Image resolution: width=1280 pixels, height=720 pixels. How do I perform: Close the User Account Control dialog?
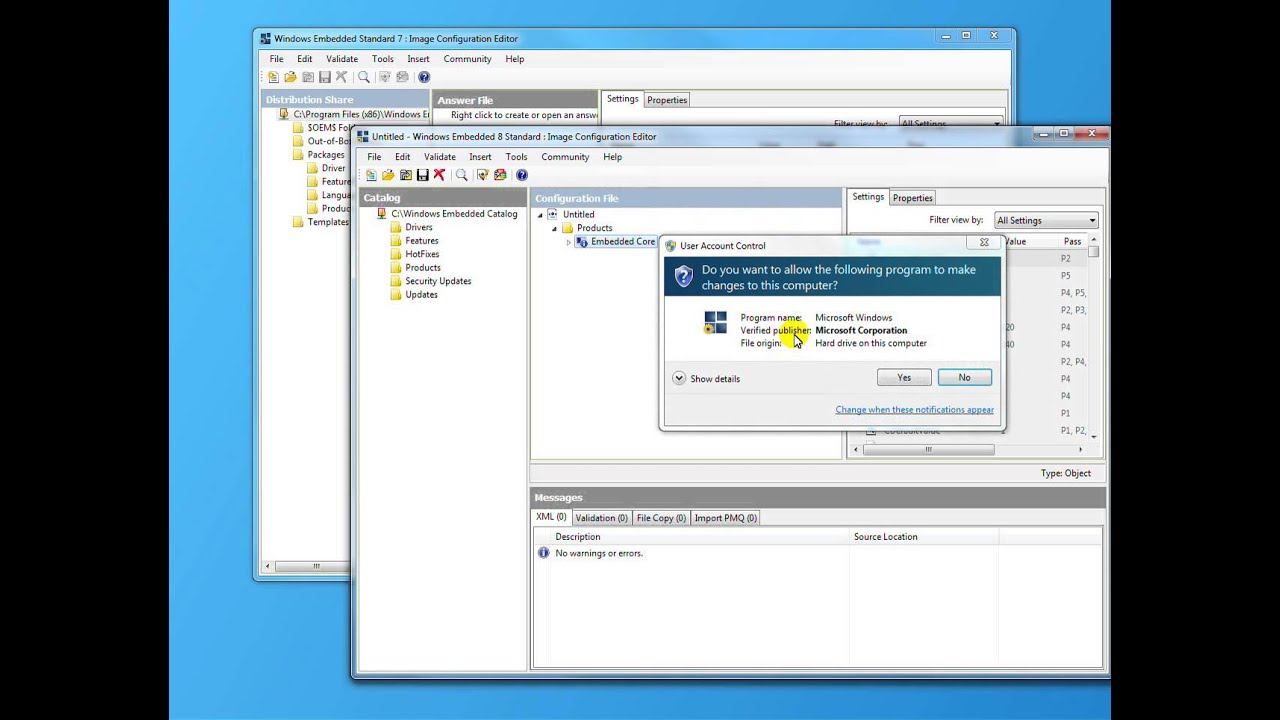[984, 242]
